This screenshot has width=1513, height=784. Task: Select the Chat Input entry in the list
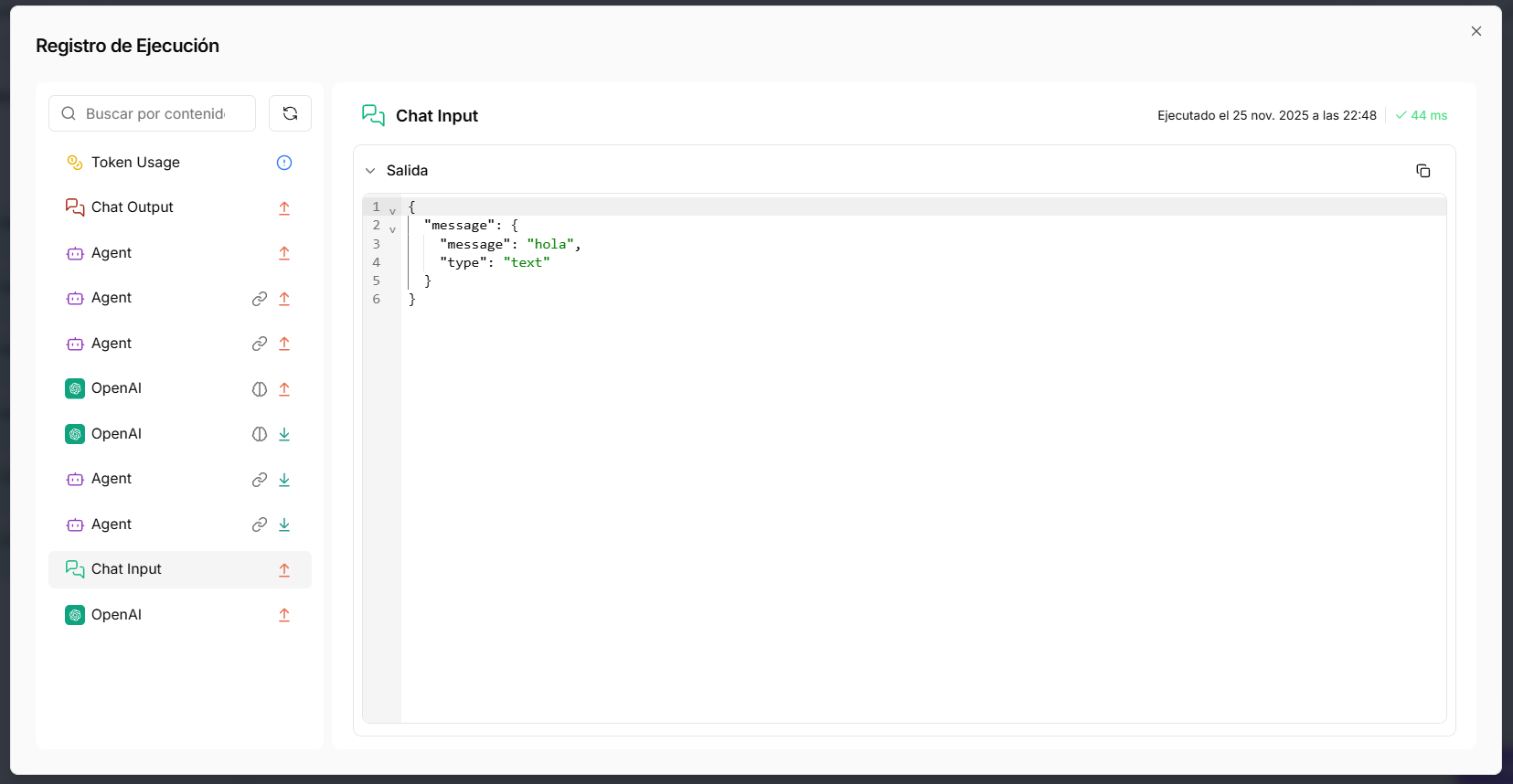[126, 569]
